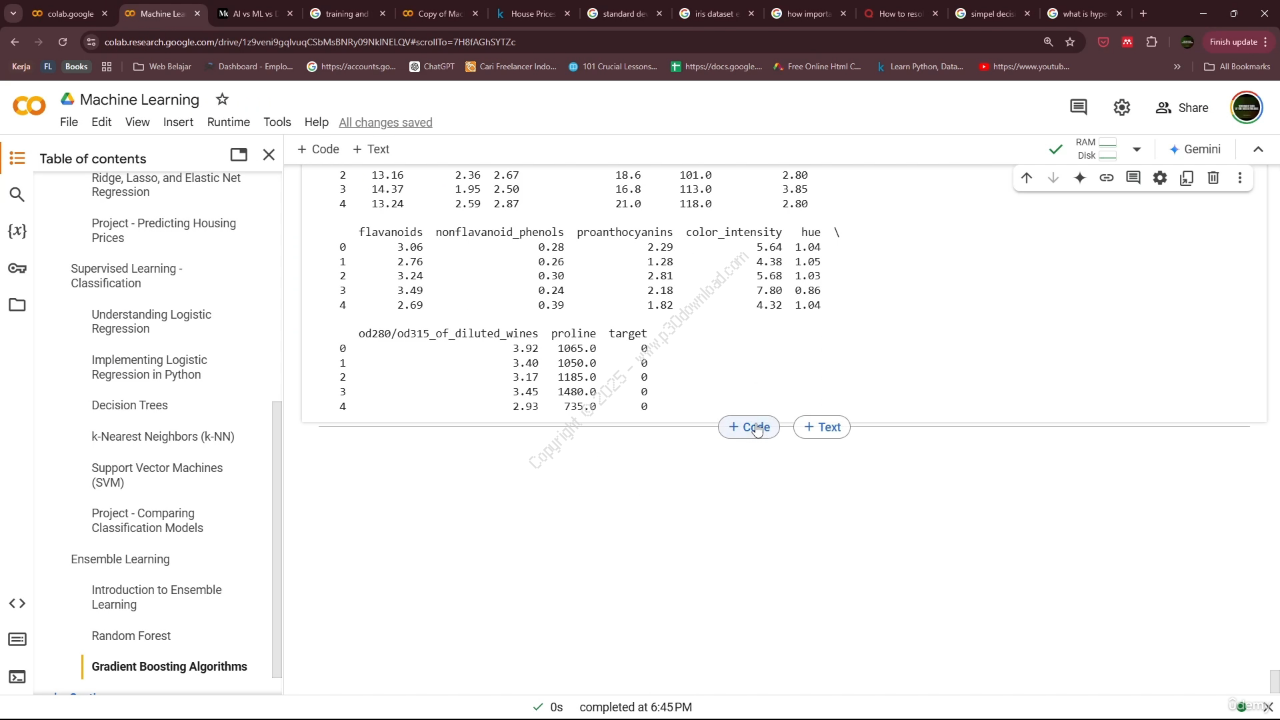This screenshot has width=1280, height=720.
Task: Open more cell actions menu
Action: pyautogui.click(x=1240, y=178)
